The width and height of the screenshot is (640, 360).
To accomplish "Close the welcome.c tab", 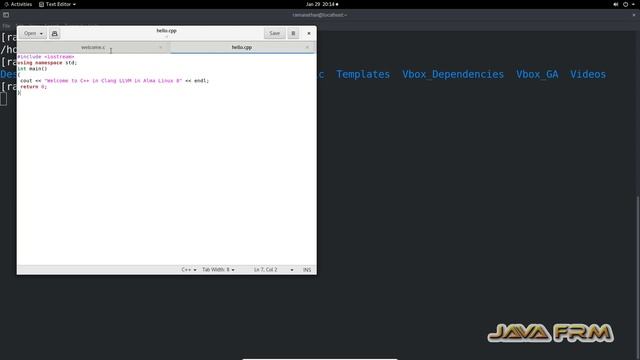I will (x=161, y=47).
